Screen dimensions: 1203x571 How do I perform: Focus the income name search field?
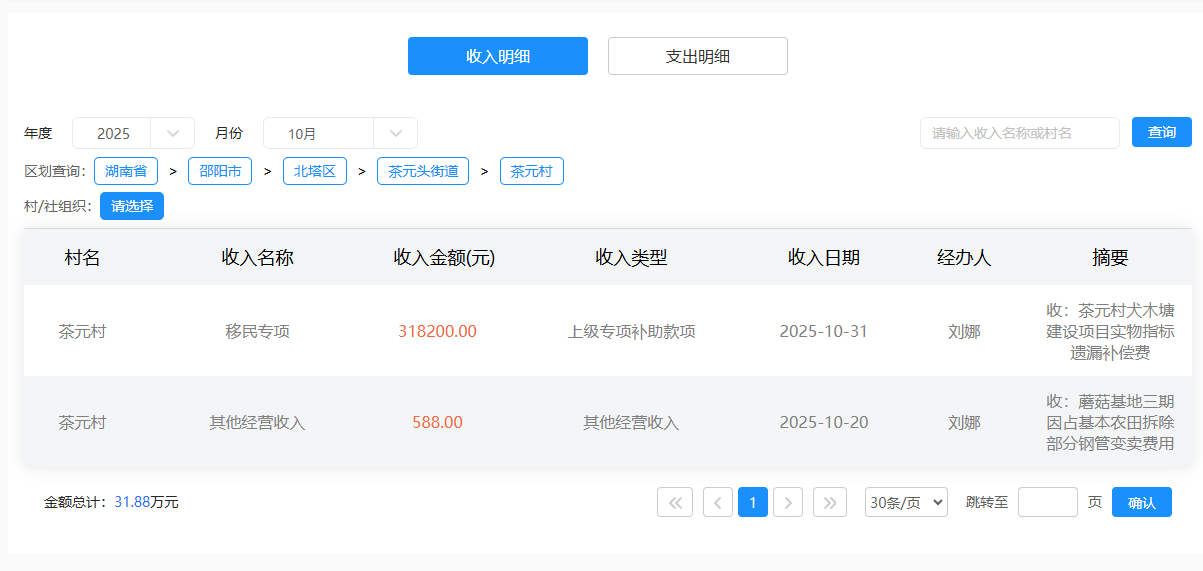click(1019, 133)
